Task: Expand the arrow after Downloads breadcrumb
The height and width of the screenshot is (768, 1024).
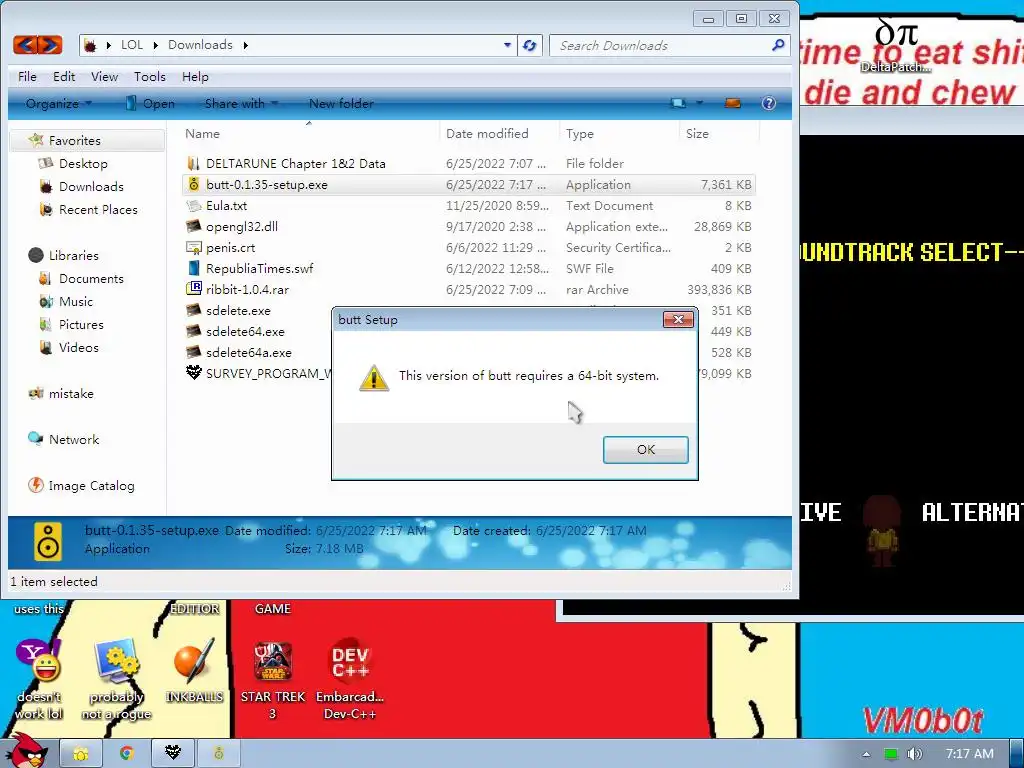Action: pos(246,45)
